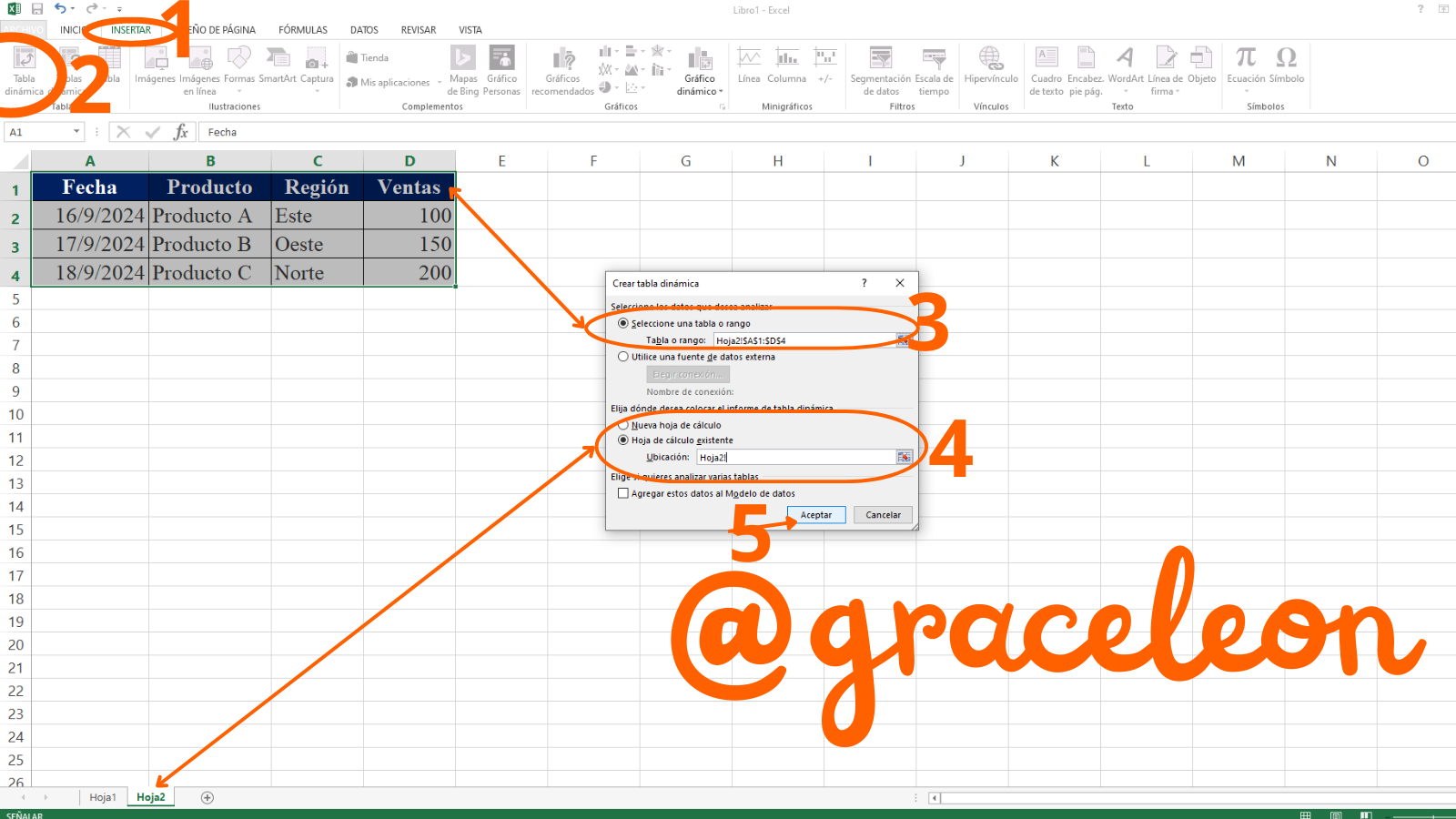This screenshot has width=1456, height=819.
Task: Open Gráfico Personas add-in
Action: tap(501, 71)
